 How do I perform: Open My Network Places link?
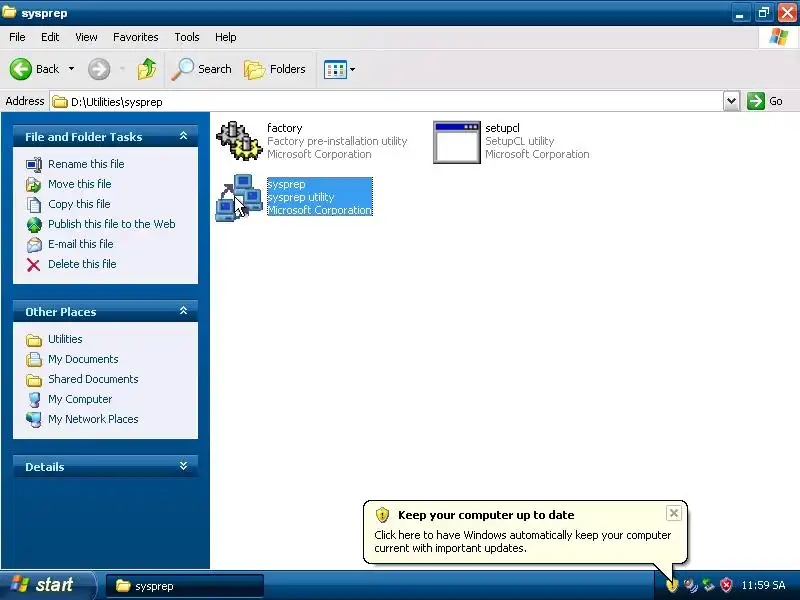[x=93, y=419]
